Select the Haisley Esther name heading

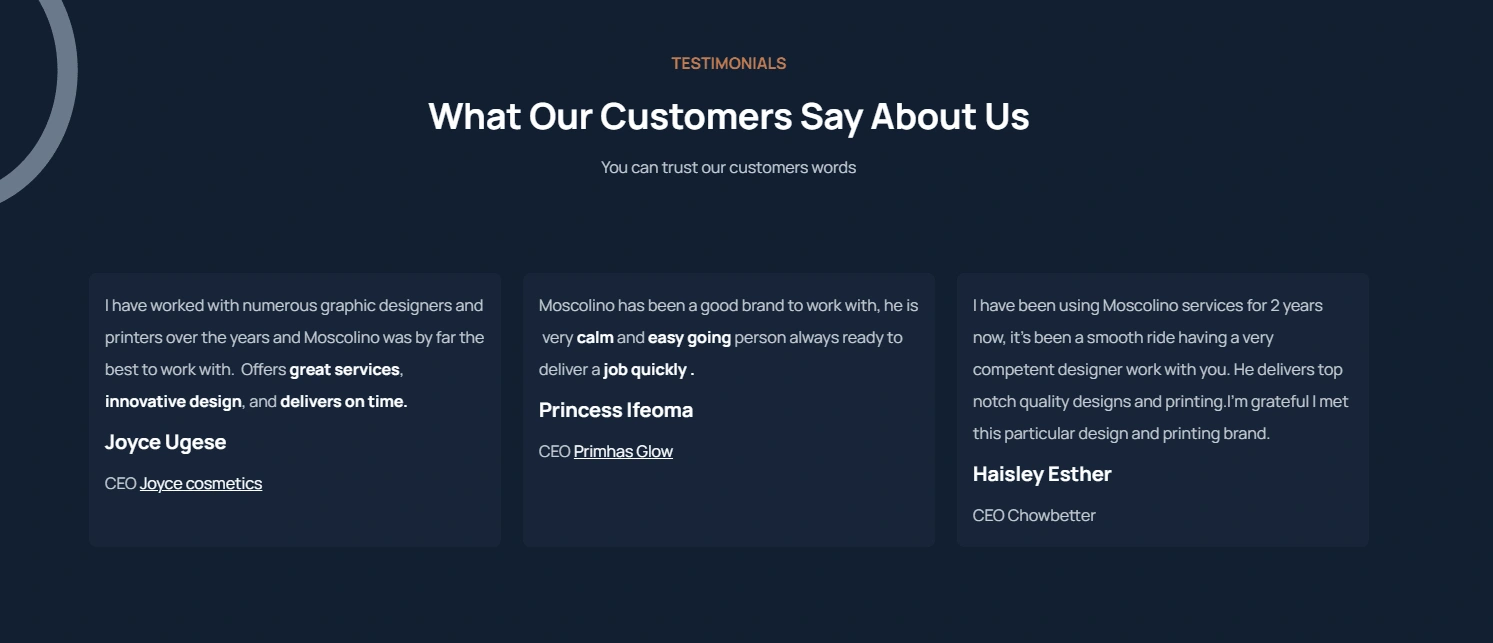click(x=1042, y=474)
